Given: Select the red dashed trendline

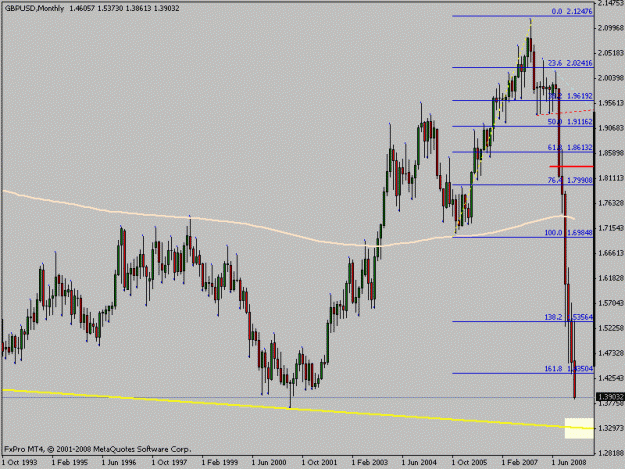Looking at the screenshot, I should (565, 112).
